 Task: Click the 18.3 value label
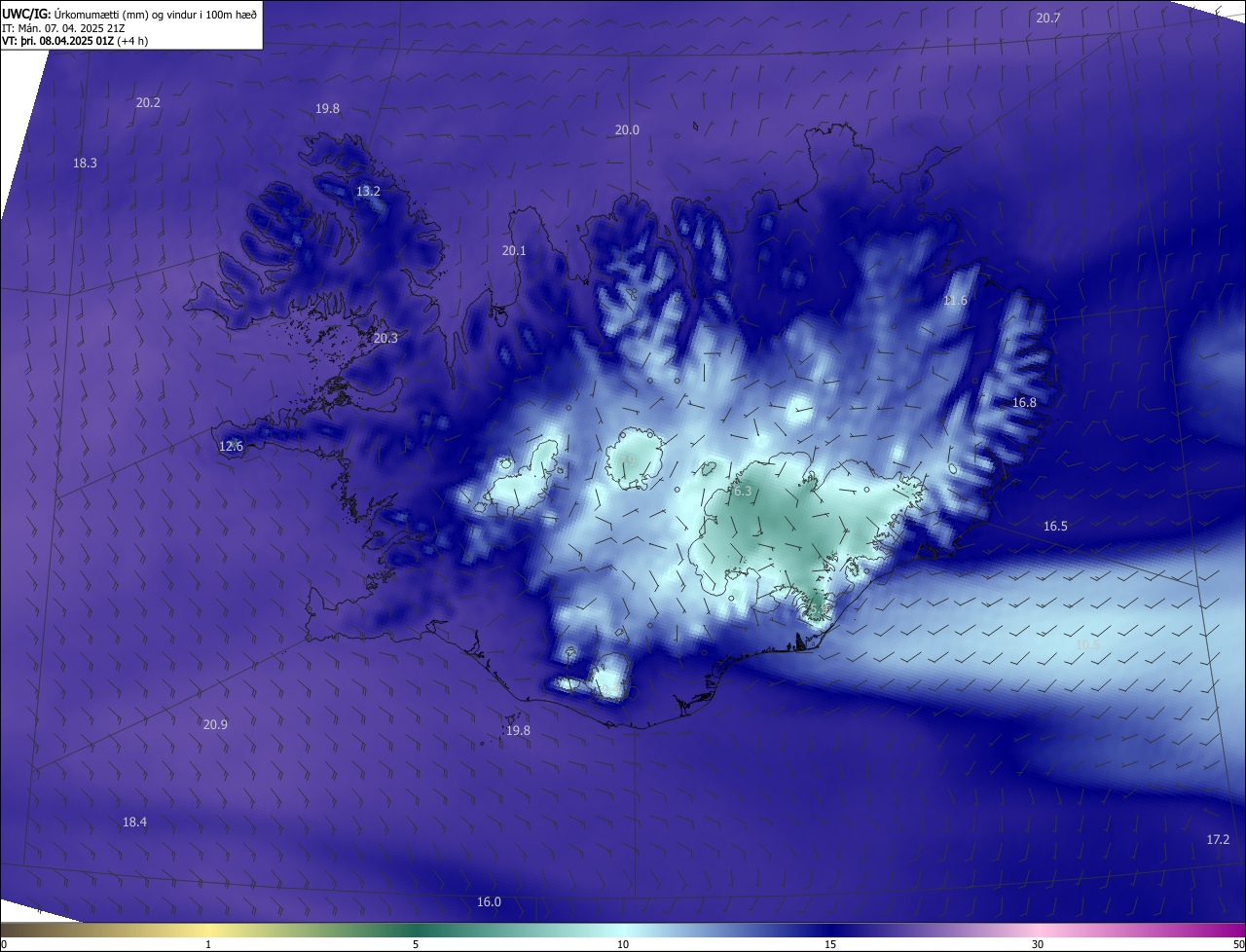pyautogui.click(x=85, y=163)
